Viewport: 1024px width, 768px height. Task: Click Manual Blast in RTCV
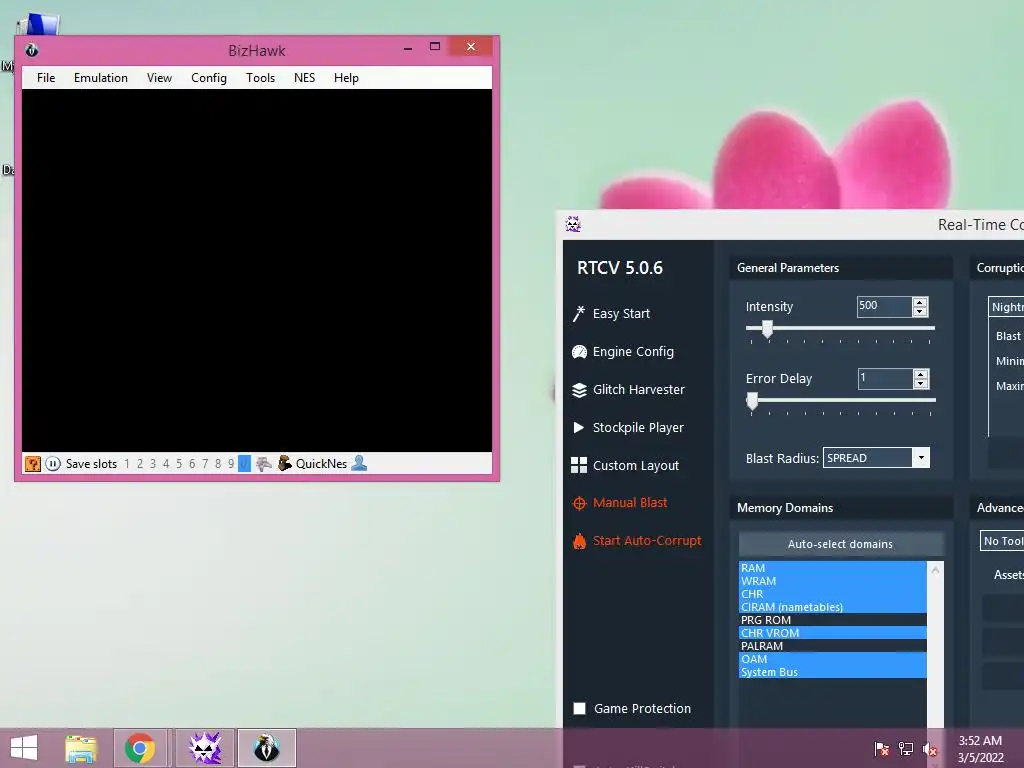tap(630, 503)
